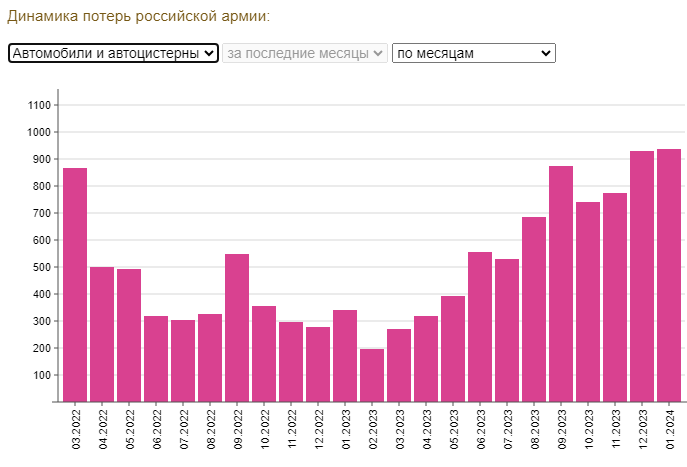The image size is (687, 467).
Task: Click the 08.2023 bar
Action: pyautogui.click(x=534, y=309)
